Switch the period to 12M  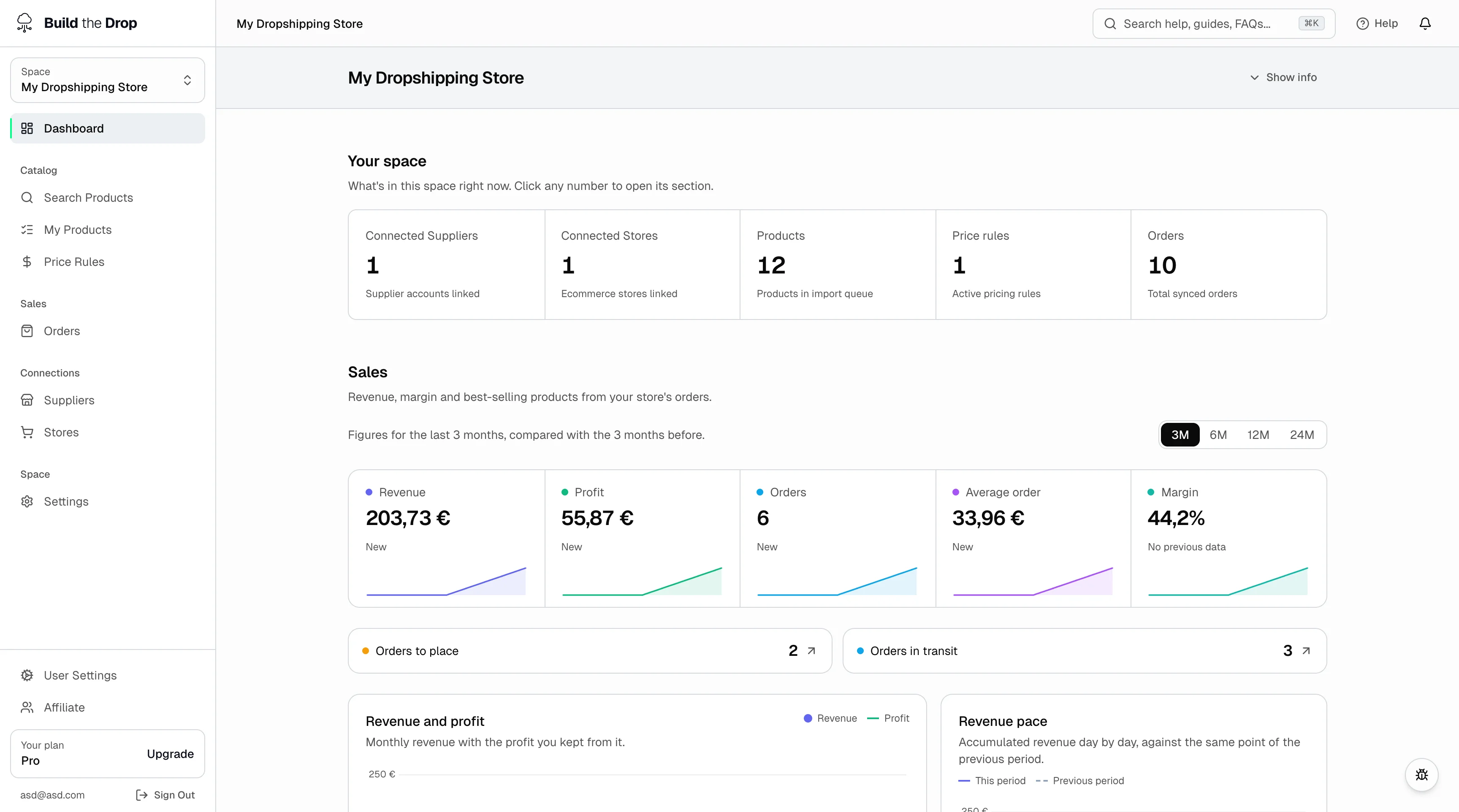pos(1258,434)
